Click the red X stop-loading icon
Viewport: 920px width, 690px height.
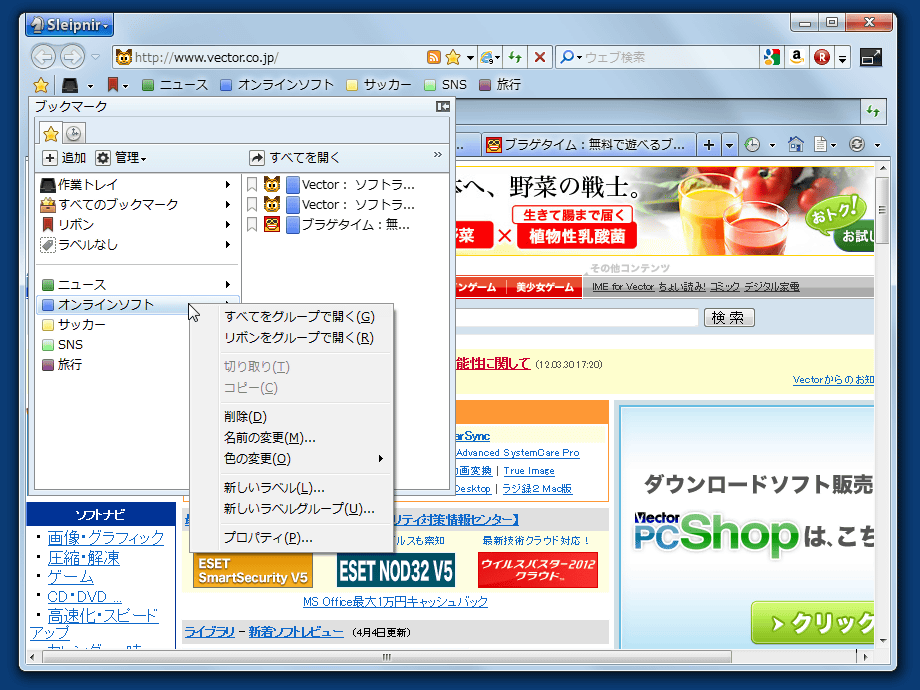(540, 57)
